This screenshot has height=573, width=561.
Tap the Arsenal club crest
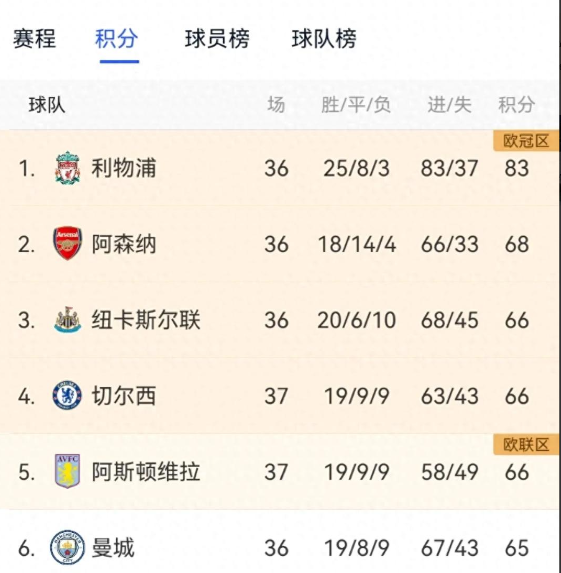pos(67,243)
